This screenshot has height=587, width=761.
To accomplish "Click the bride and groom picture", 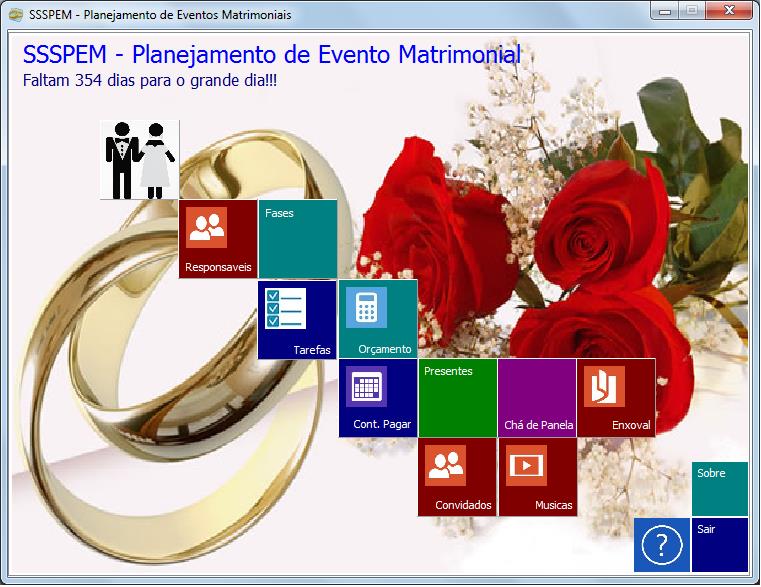I will [x=140, y=160].
